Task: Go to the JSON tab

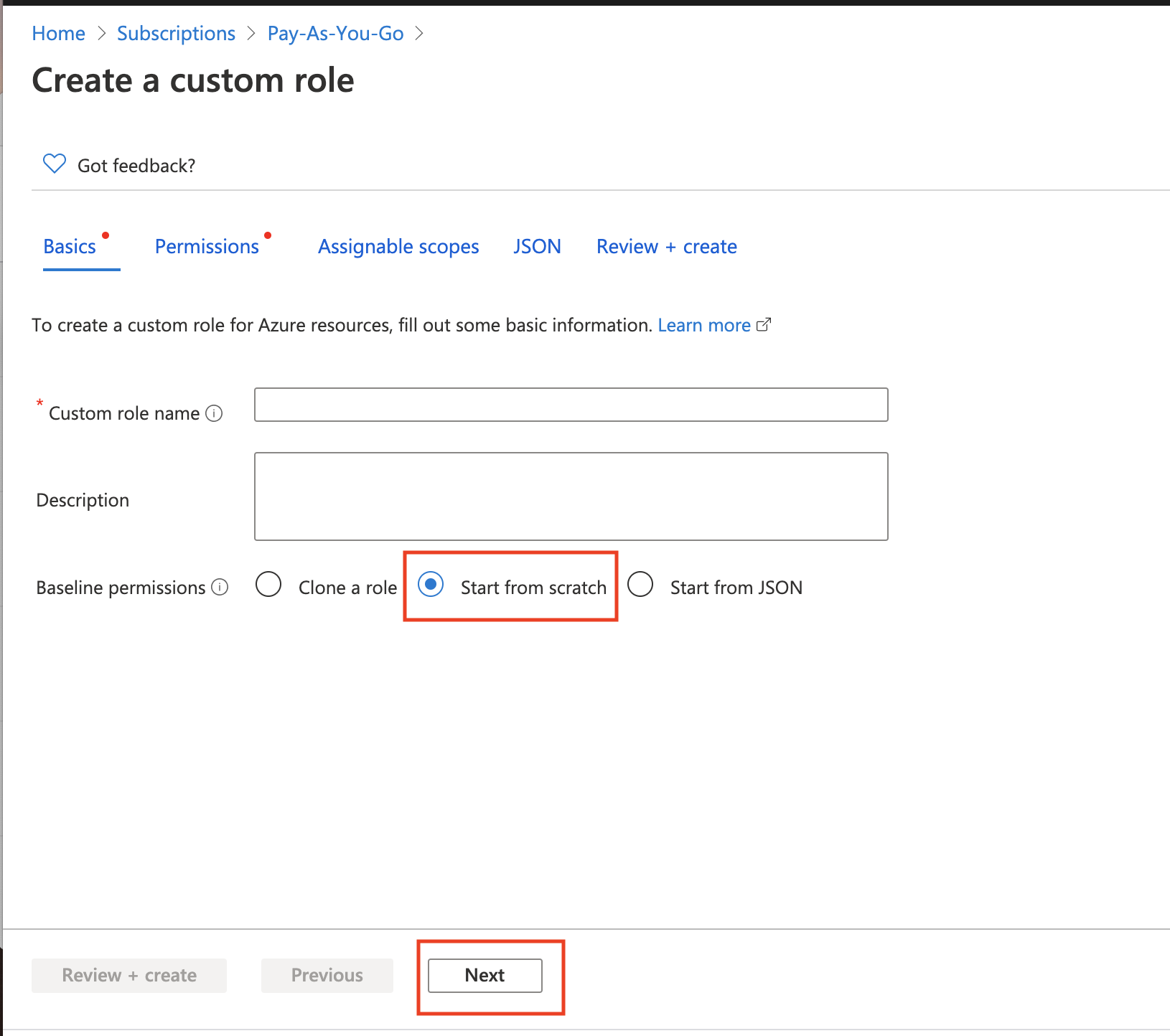Action: pyautogui.click(x=537, y=247)
